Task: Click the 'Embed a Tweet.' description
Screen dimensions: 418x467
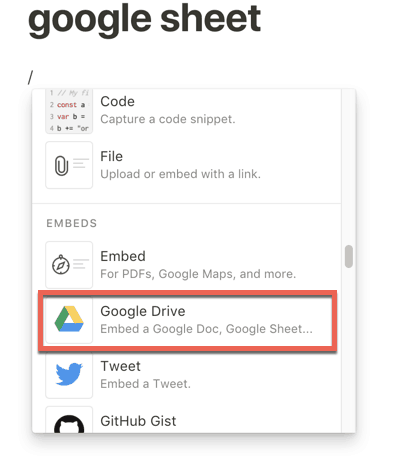Action: [x=145, y=384]
